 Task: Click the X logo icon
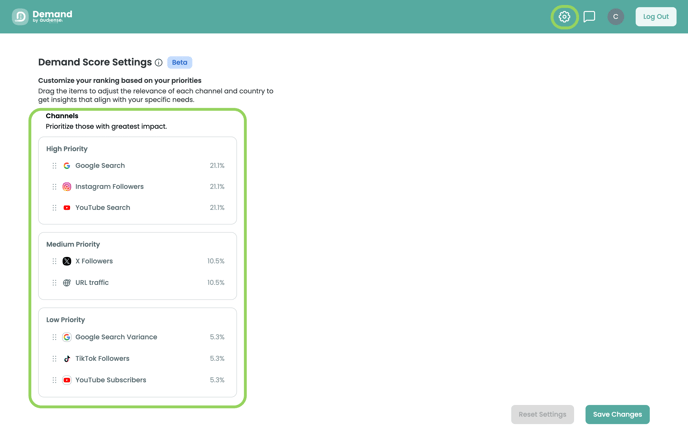(x=67, y=261)
